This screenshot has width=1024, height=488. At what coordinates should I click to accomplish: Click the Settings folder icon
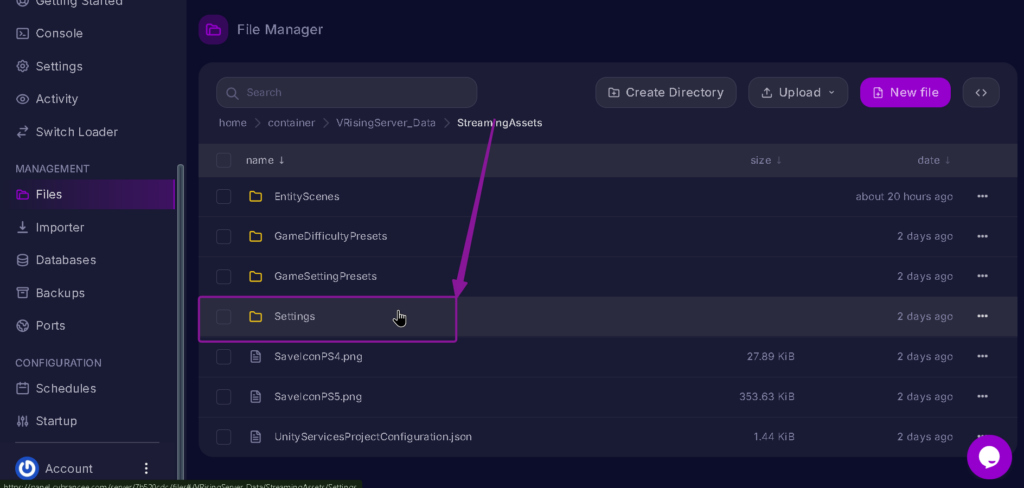[x=255, y=316]
